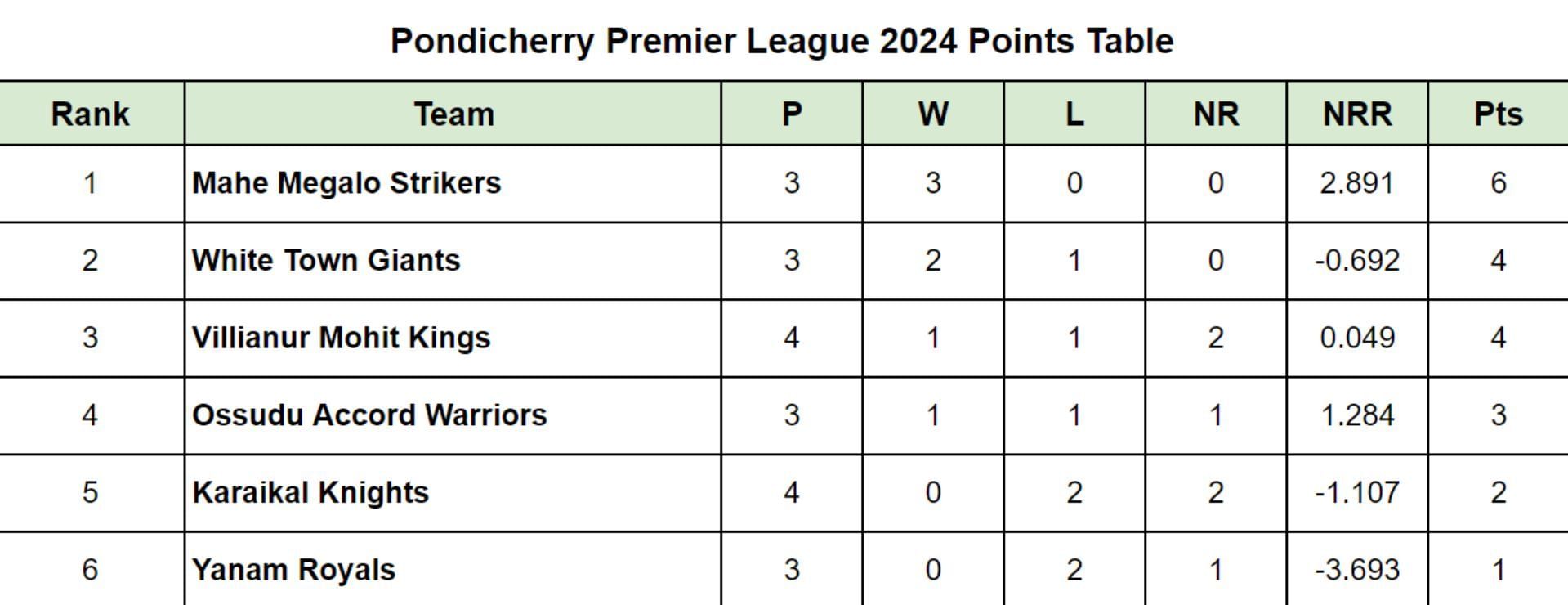1568x605 pixels.
Task: Click the Pondicherry Premier League table title
Action: pyautogui.click(x=782, y=41)
